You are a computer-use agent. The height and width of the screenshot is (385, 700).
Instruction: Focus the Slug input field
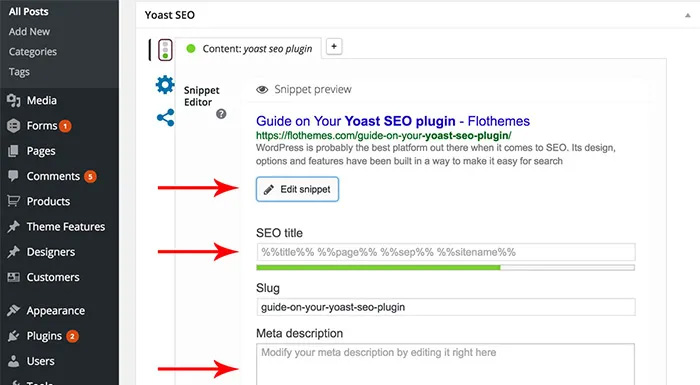tap(446, 307)
